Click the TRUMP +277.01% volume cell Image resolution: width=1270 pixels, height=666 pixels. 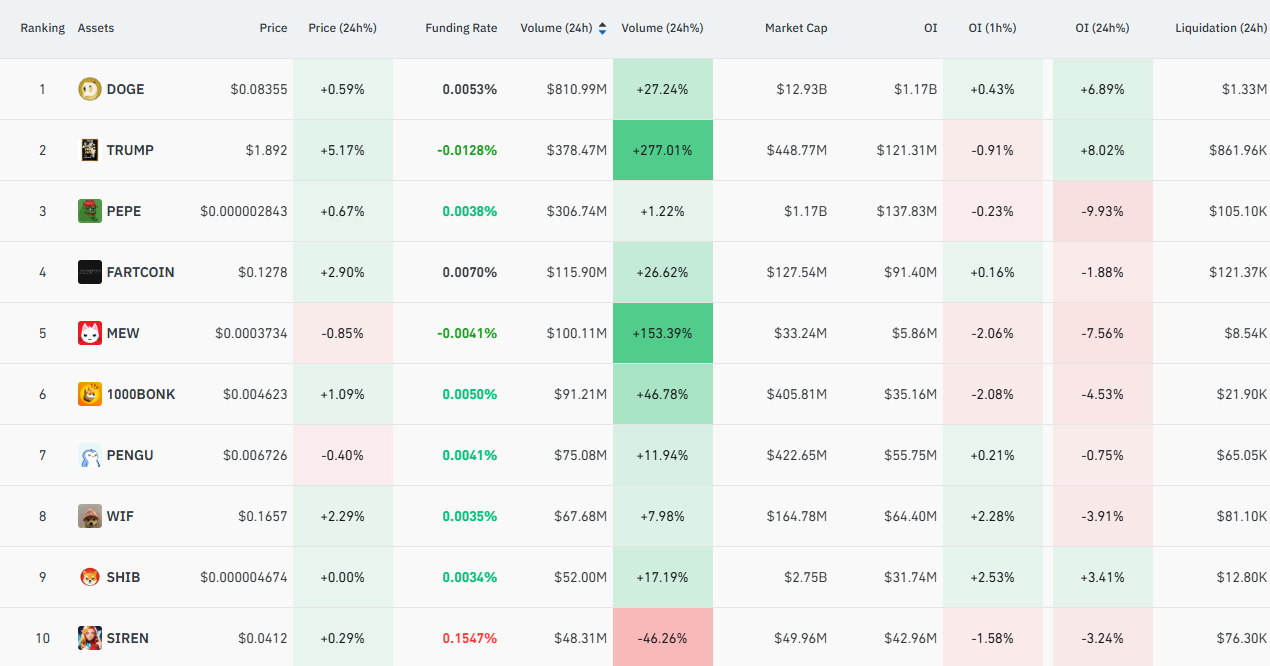pyautogui.click(x=662, y=150)
